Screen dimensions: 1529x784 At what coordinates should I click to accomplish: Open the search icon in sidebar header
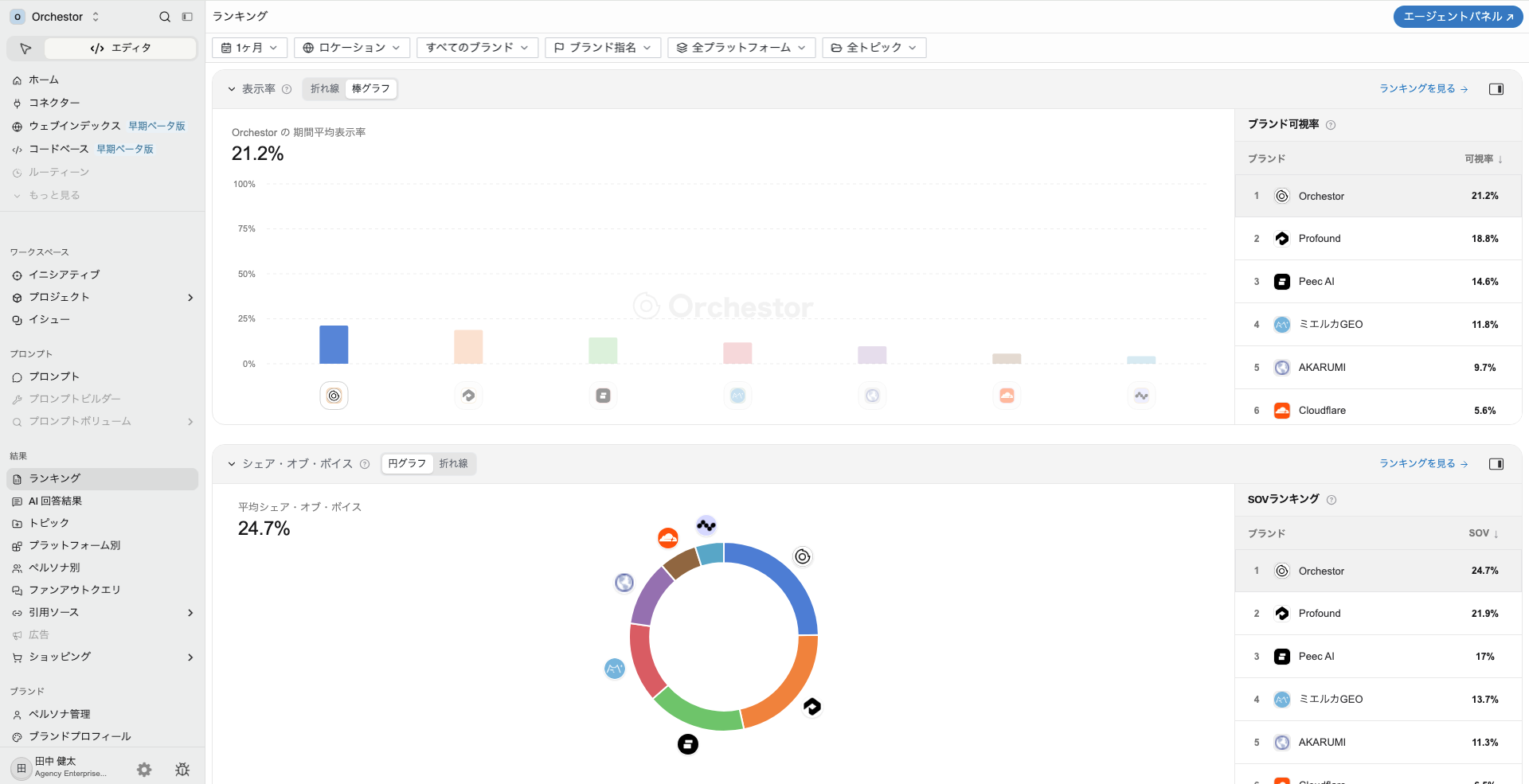165,17
